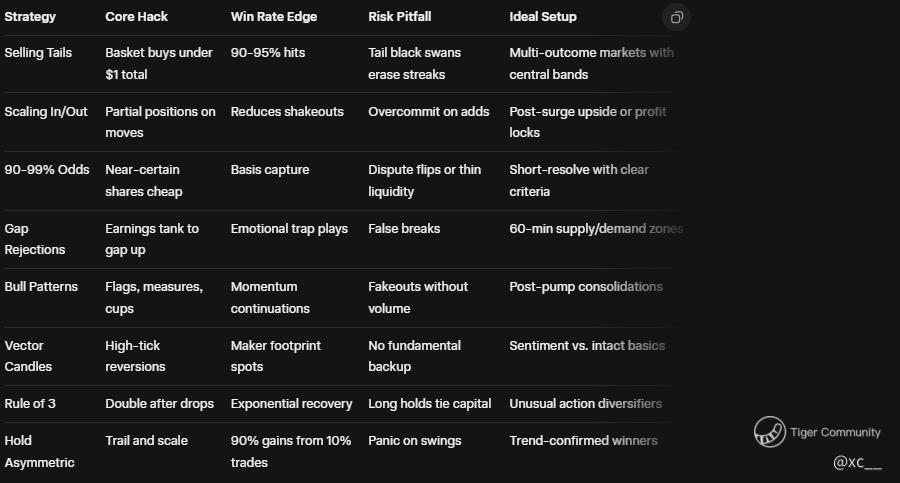
Task: Click the Core Hack column header
Action: 137,17
